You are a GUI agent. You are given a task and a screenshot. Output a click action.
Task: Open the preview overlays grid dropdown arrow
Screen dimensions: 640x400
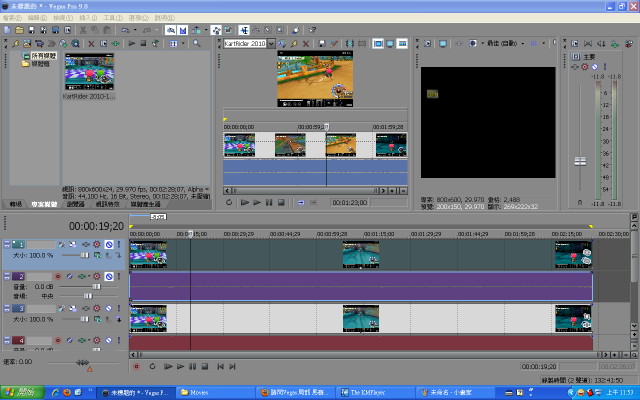[x=543, y=43]
